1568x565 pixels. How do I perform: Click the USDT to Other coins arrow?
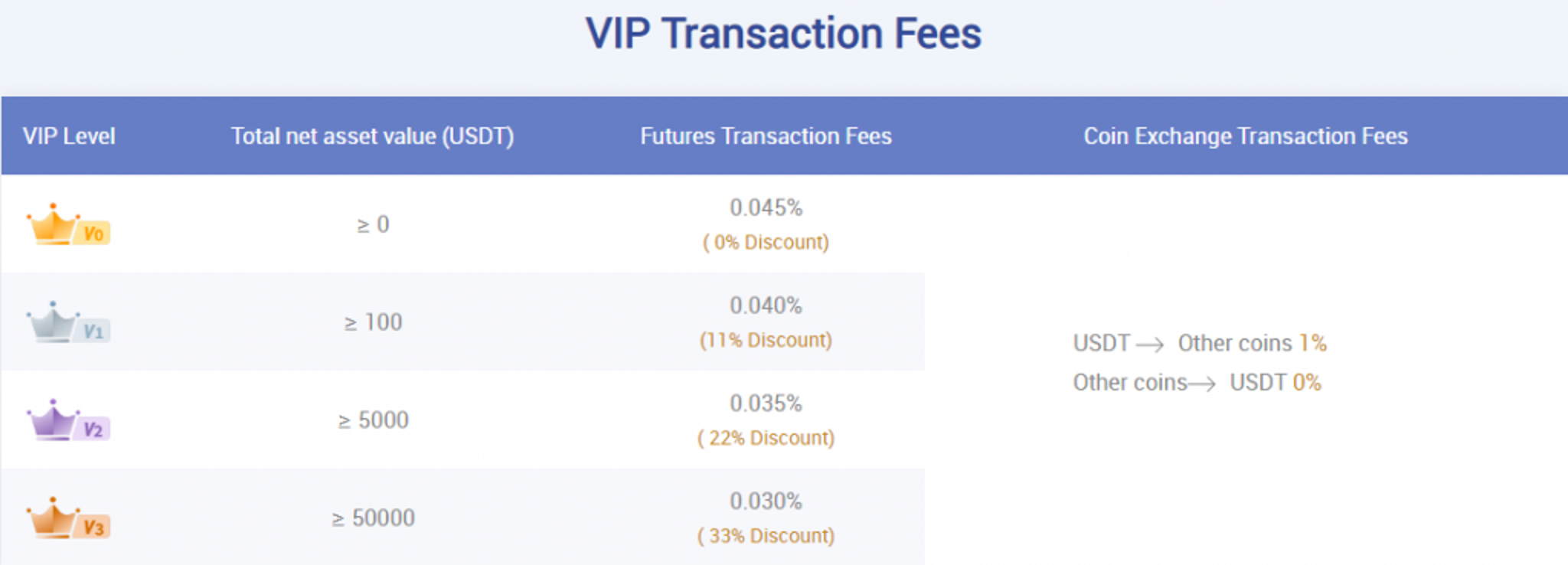1150,345
